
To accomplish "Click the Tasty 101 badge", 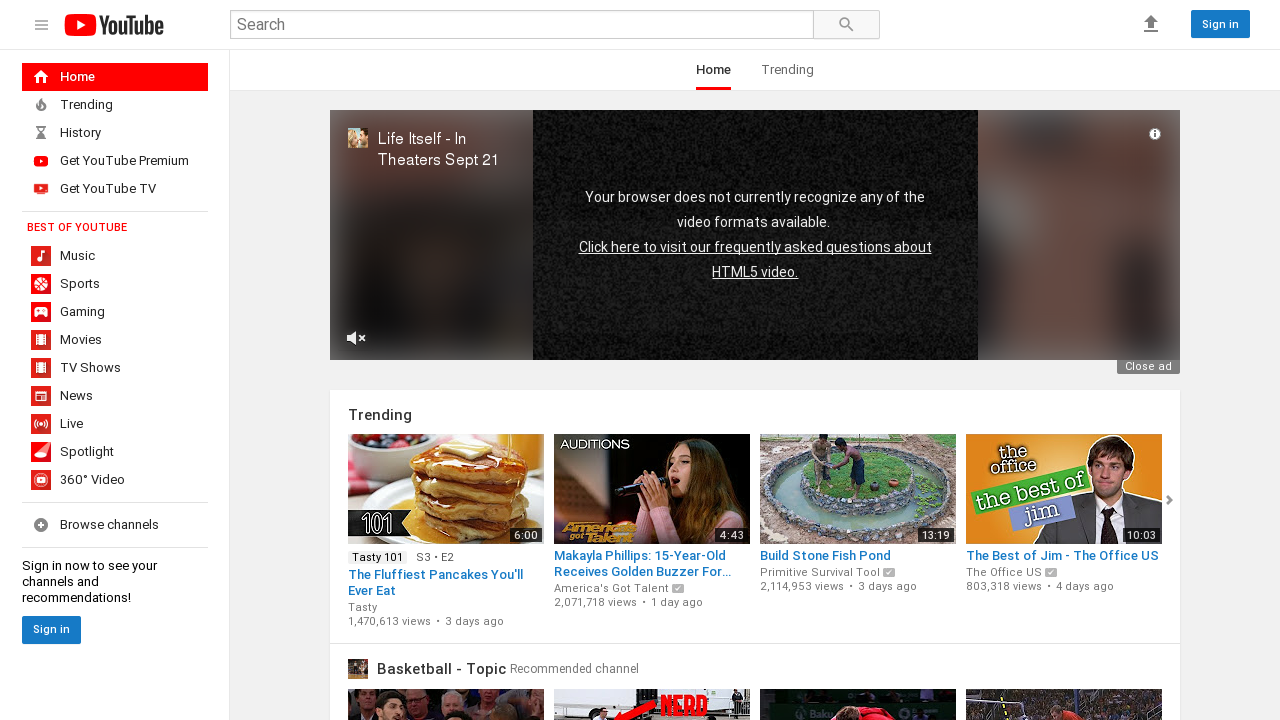I will 378,557.
